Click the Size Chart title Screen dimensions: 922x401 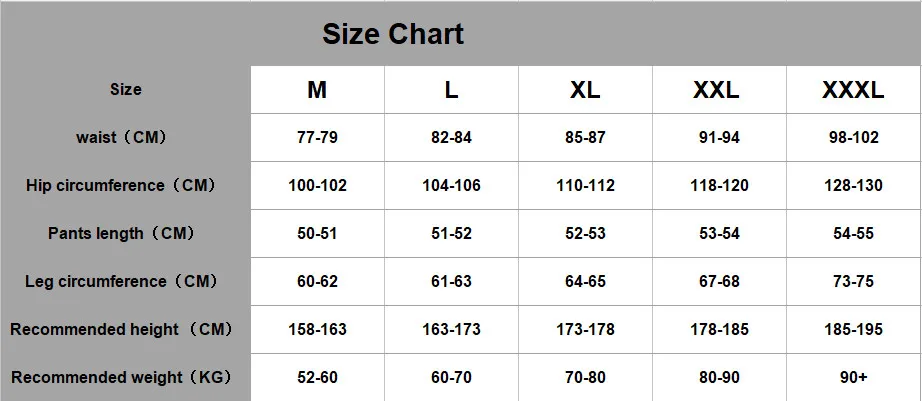point(393,34)
